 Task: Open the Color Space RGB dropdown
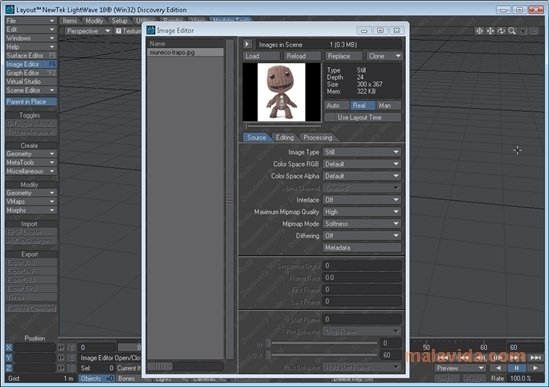click(362, 164)
